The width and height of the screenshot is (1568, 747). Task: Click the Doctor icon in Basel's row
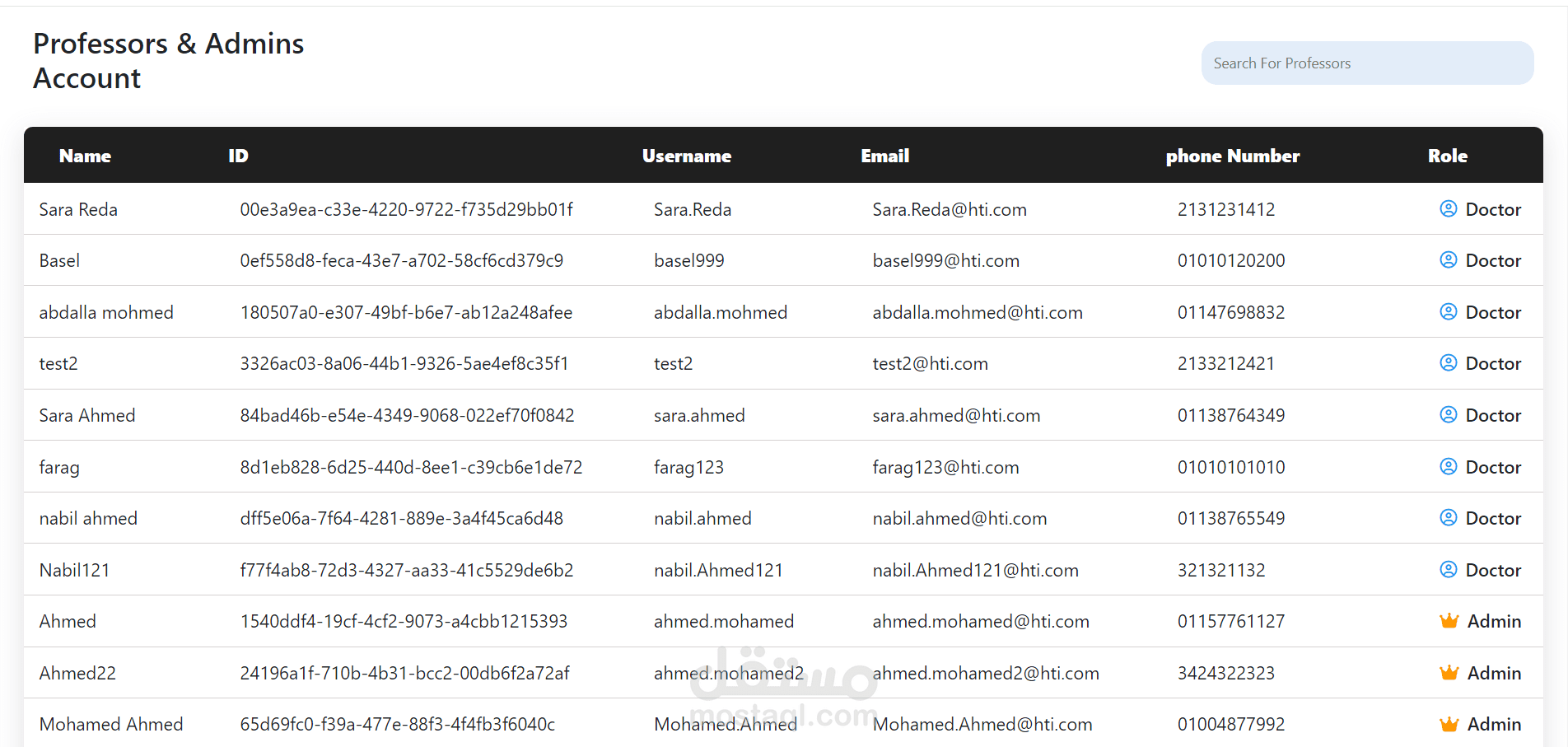pos(1448,260)
